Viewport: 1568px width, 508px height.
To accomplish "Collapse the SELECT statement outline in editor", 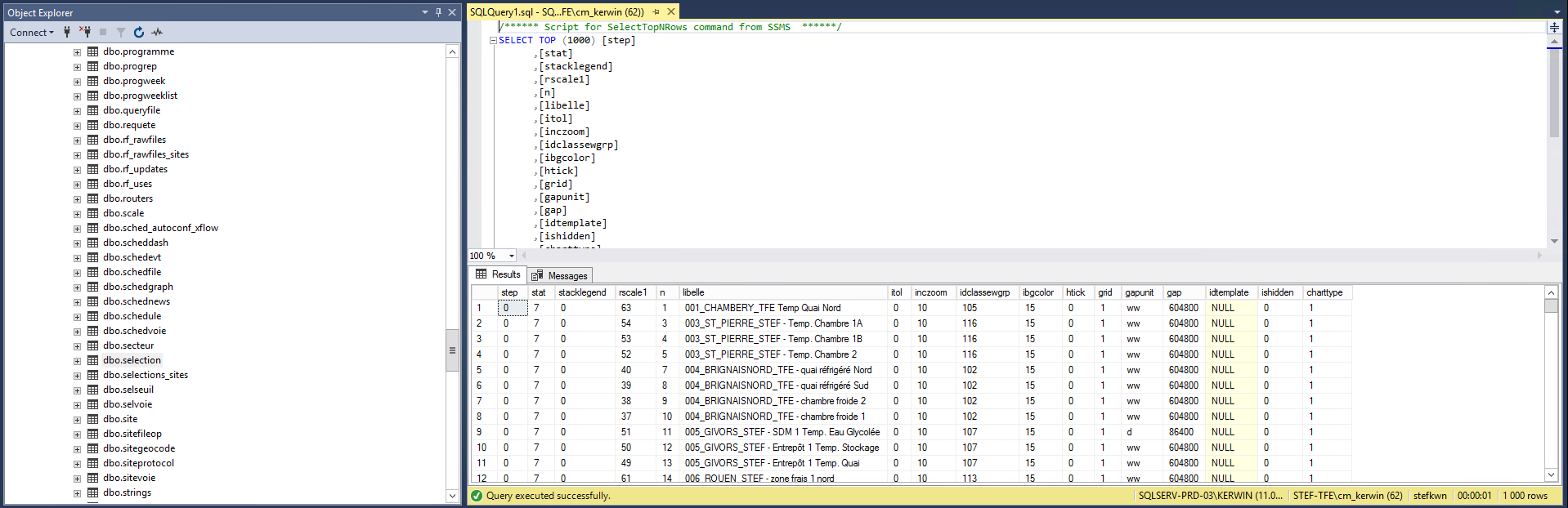I will [493, 40].
